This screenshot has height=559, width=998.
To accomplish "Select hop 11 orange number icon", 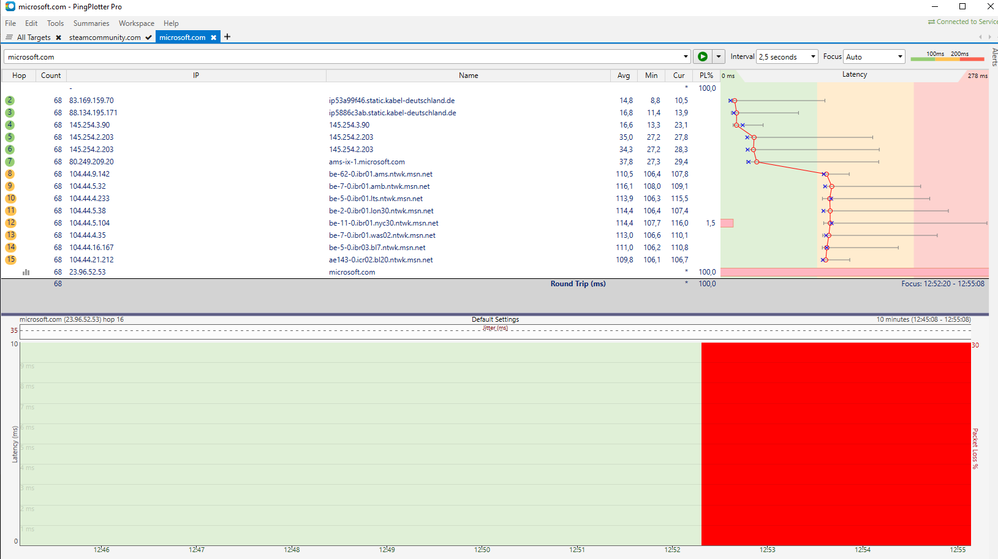I will click(10, 211).
